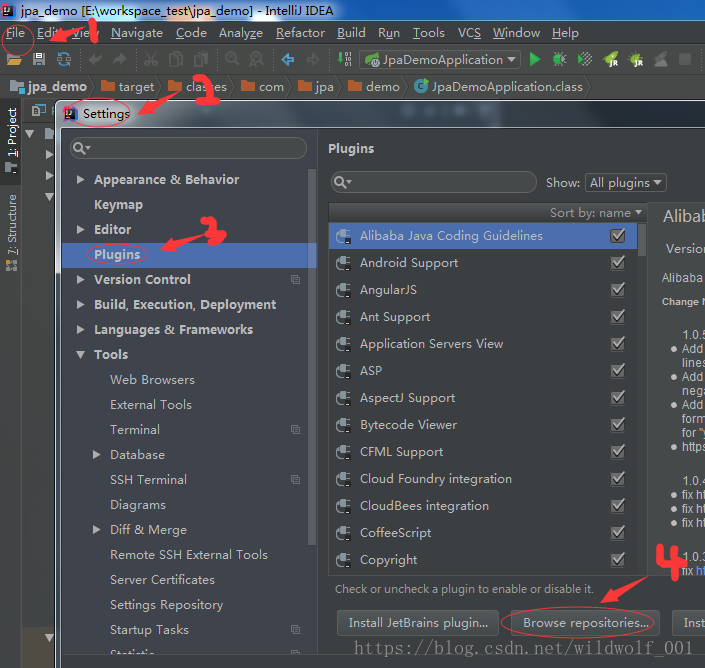Click the plugins search field

(x=433, y=182)
